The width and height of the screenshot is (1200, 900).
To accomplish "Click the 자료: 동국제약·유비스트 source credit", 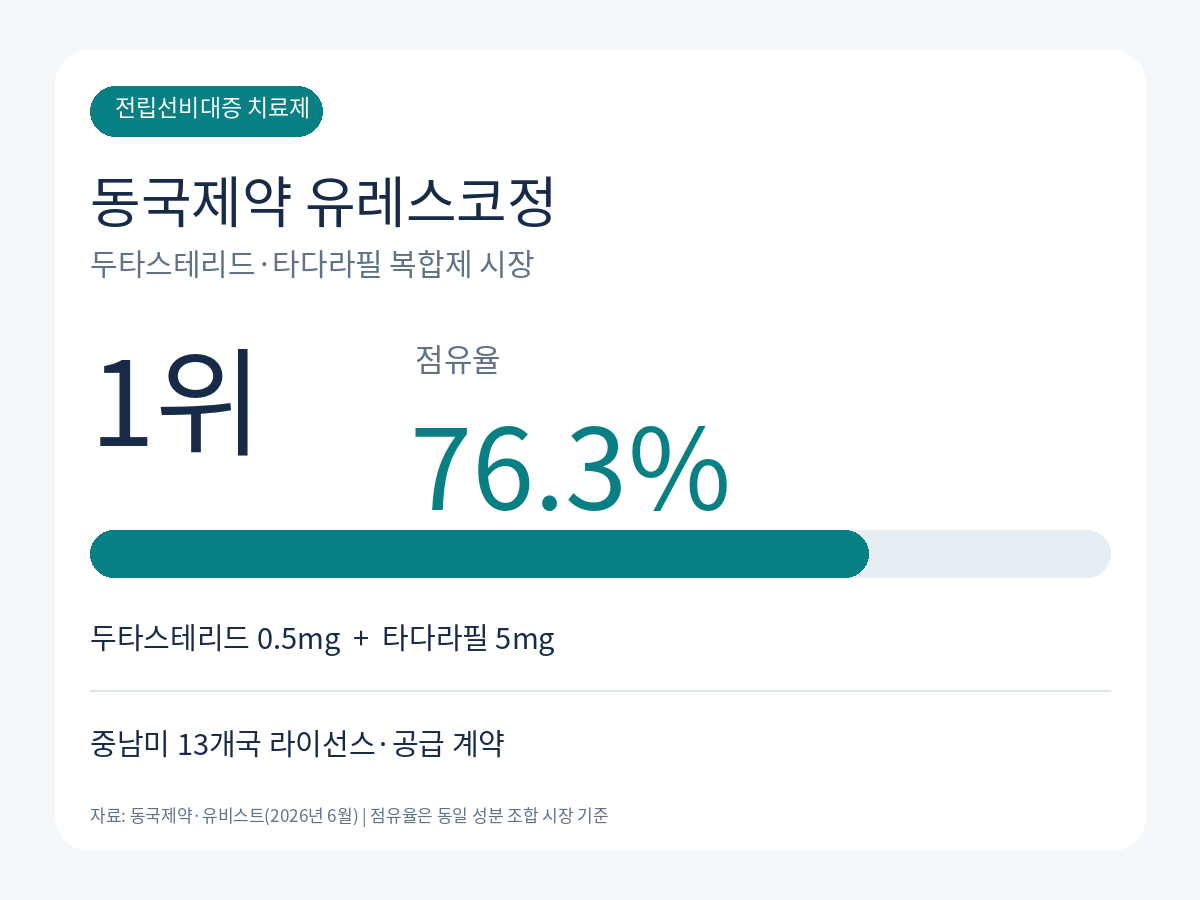I will pyautogui.click(x=176, y=815).
